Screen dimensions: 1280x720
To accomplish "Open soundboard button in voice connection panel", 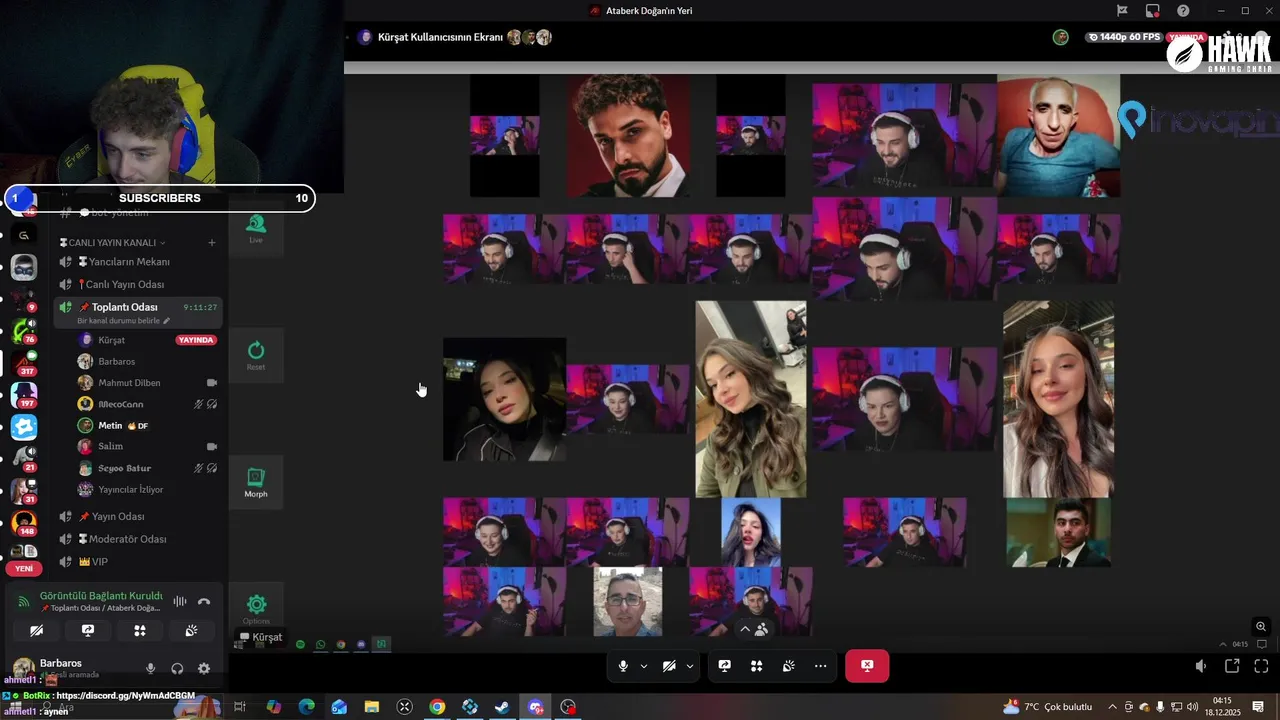I will tap(191, 631).
